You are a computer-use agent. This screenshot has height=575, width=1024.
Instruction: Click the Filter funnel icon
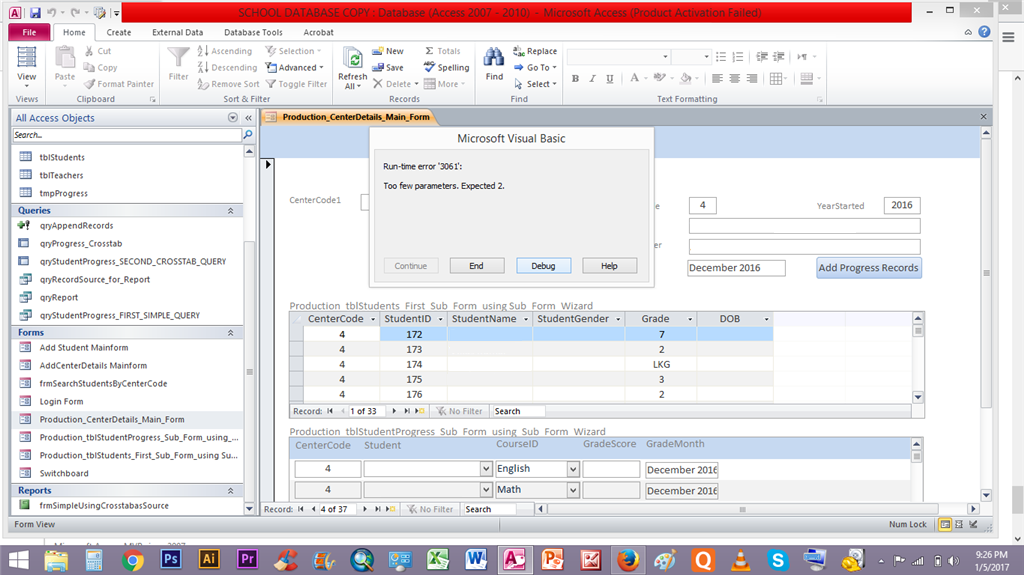(178, 58)
